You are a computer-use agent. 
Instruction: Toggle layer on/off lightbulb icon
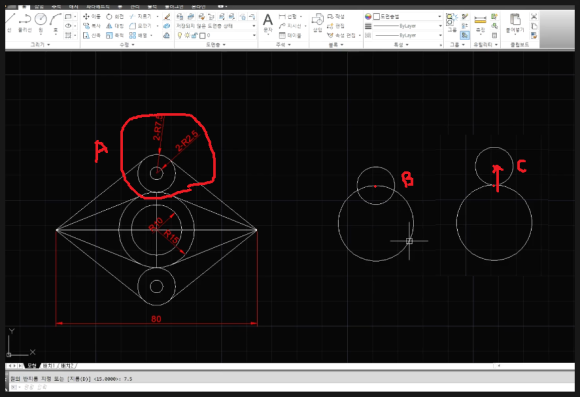click(x=180, y=36)
